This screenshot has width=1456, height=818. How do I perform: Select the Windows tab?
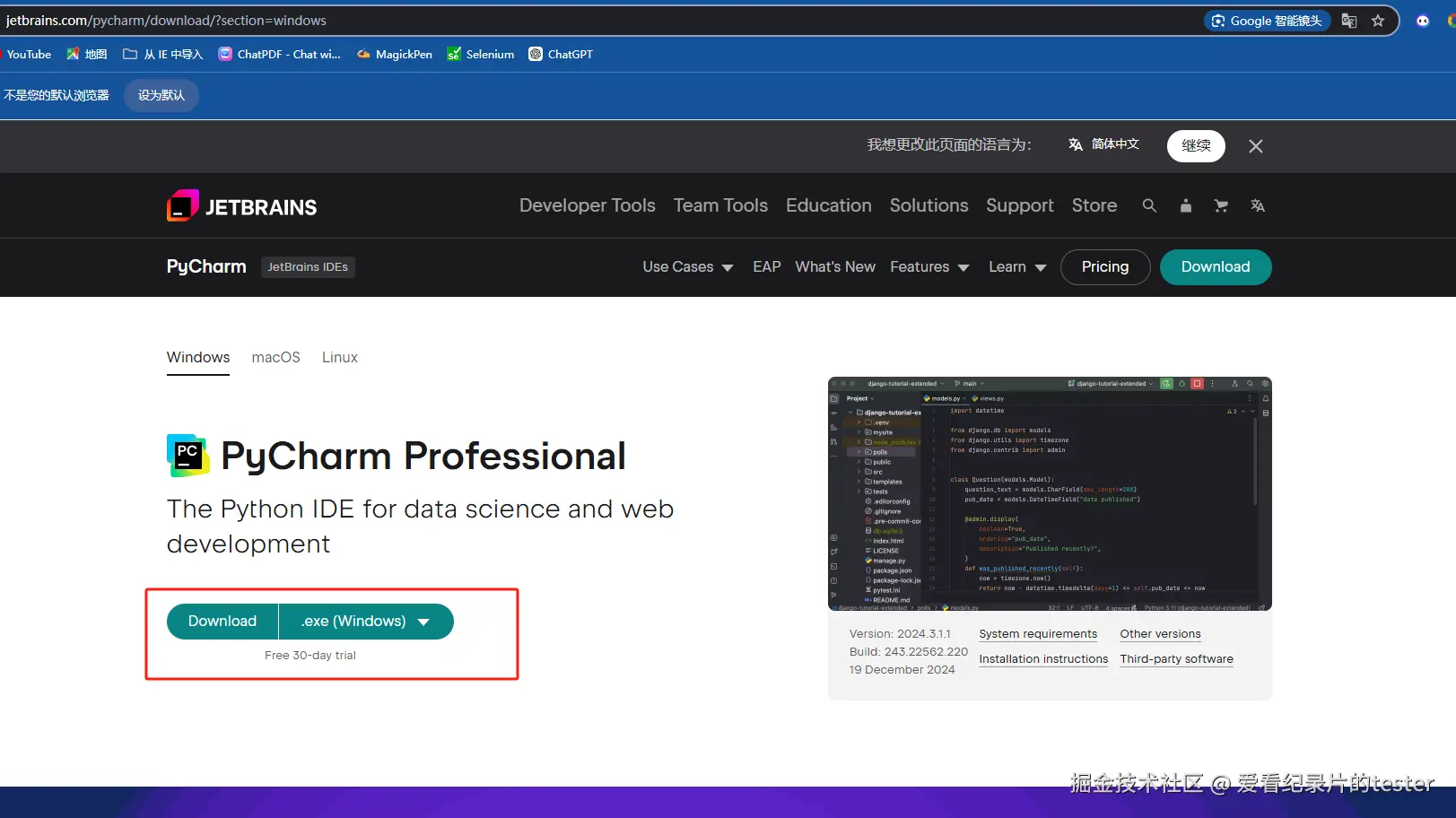point(198,358)
